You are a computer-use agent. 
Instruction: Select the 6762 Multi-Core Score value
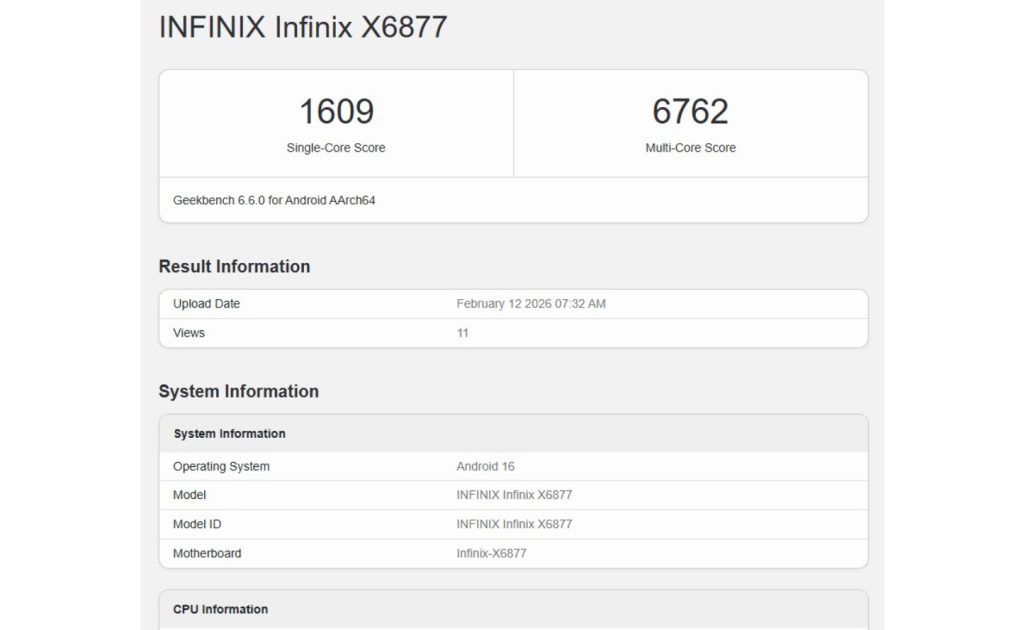point(692,111)
